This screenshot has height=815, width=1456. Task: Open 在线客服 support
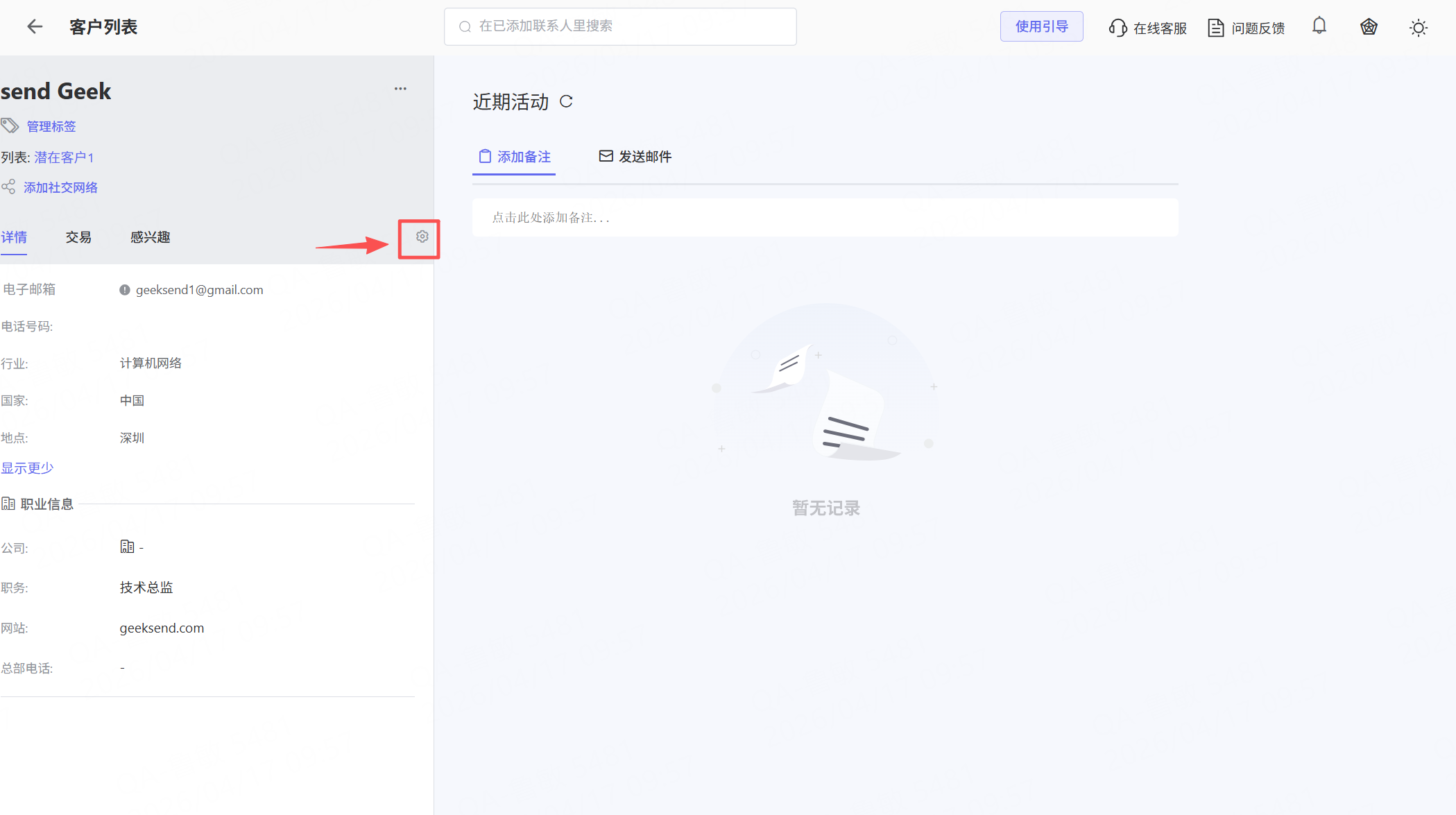(1148, 28)
